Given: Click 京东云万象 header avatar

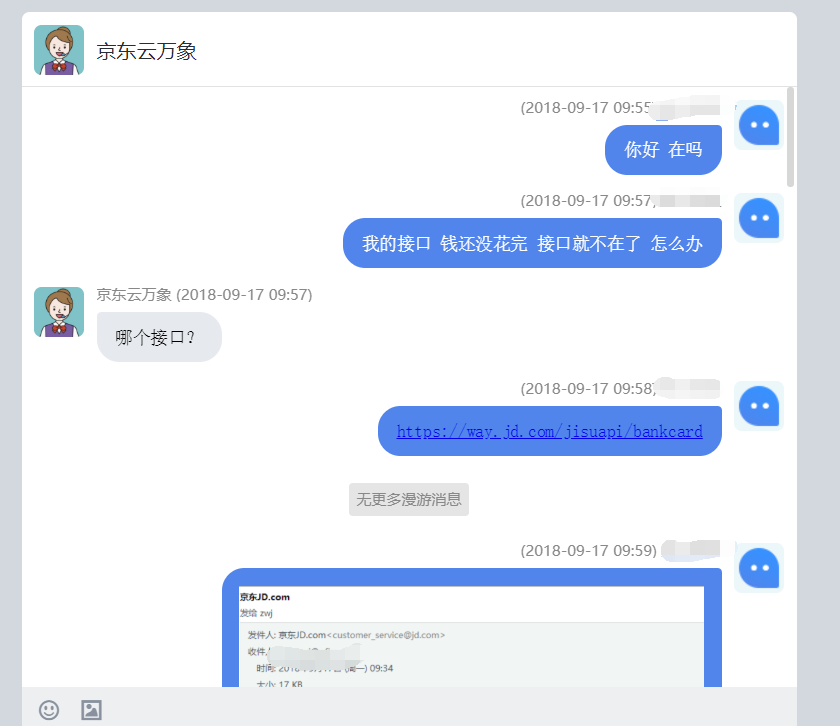Looking at the screenshot, I should [x=59, y=50].
